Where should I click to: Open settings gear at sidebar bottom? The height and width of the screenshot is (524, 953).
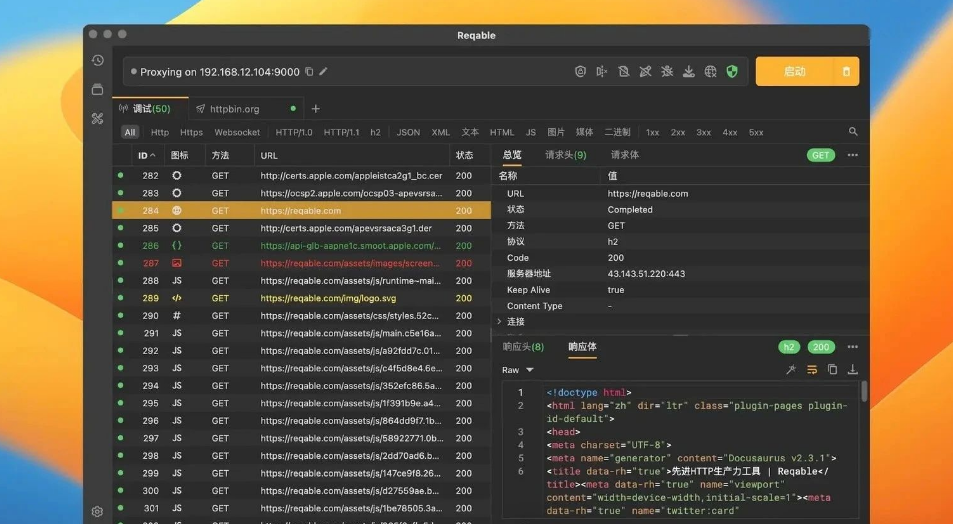click(97, 512)
